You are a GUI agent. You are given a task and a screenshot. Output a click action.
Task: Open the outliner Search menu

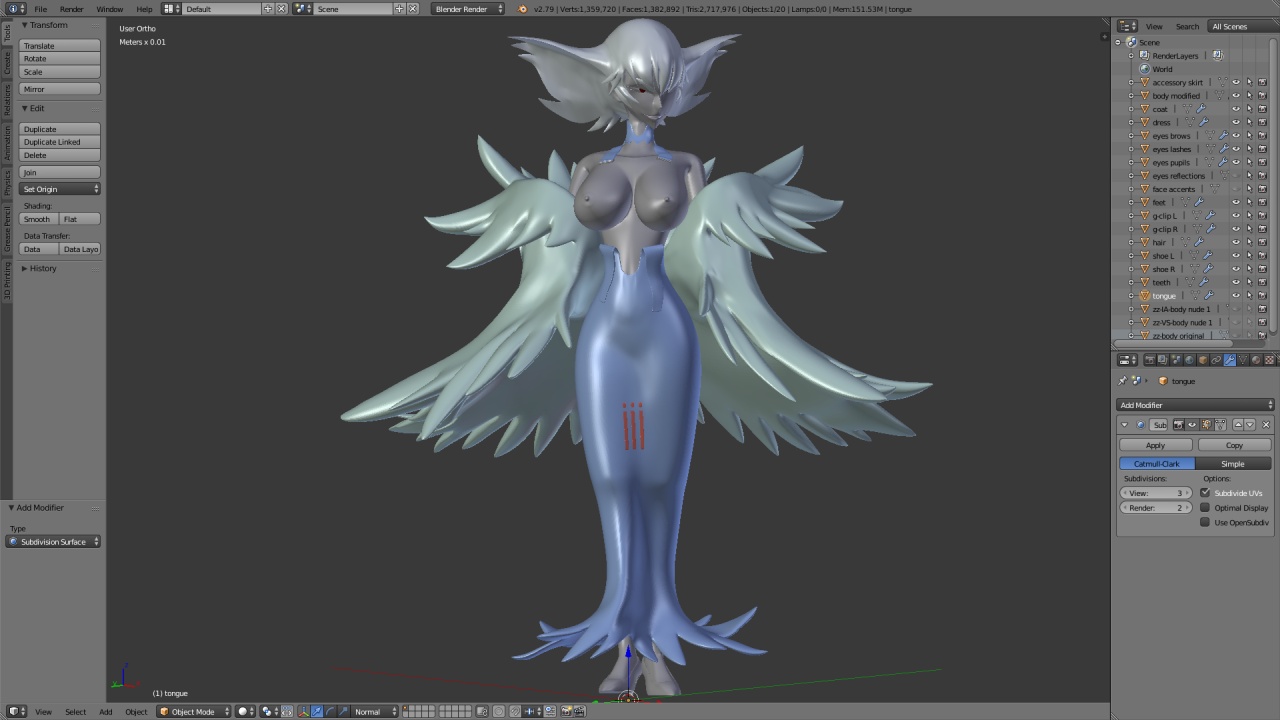[1187, 26]
